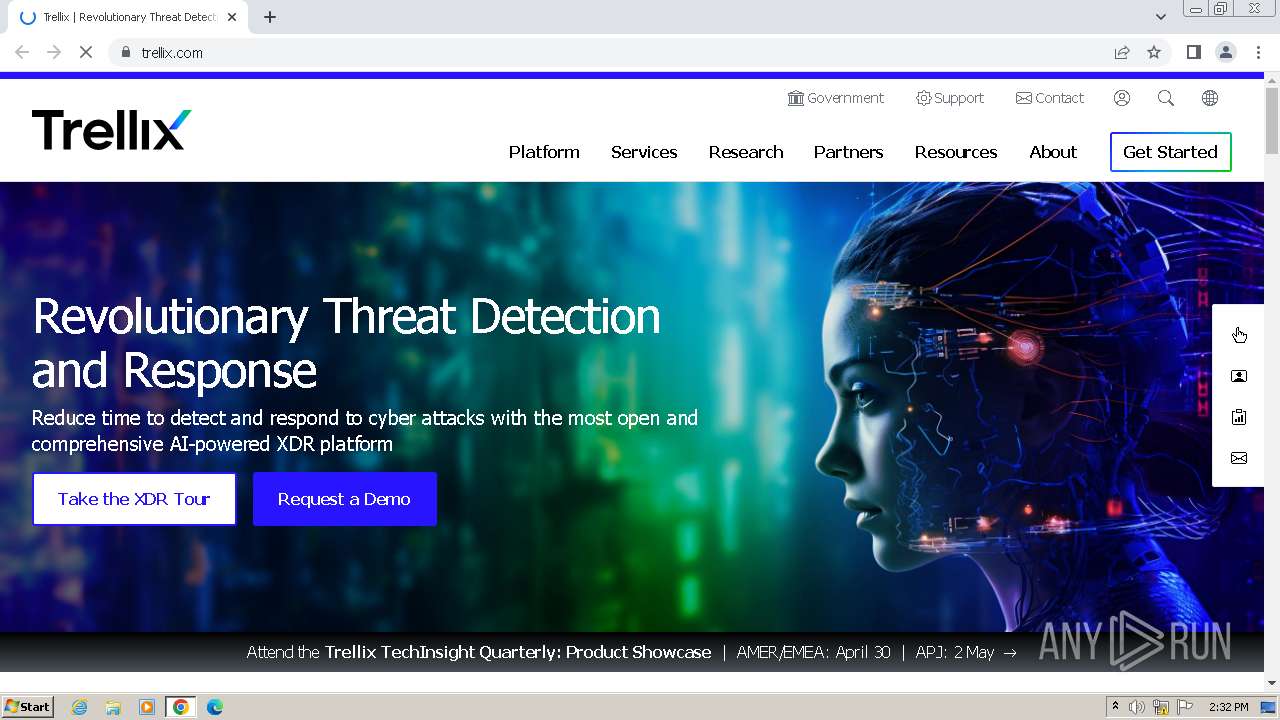This screenshot has height=720, width=1280.
Task: Open the Resources menu
Action: click(x=956, y=152)
